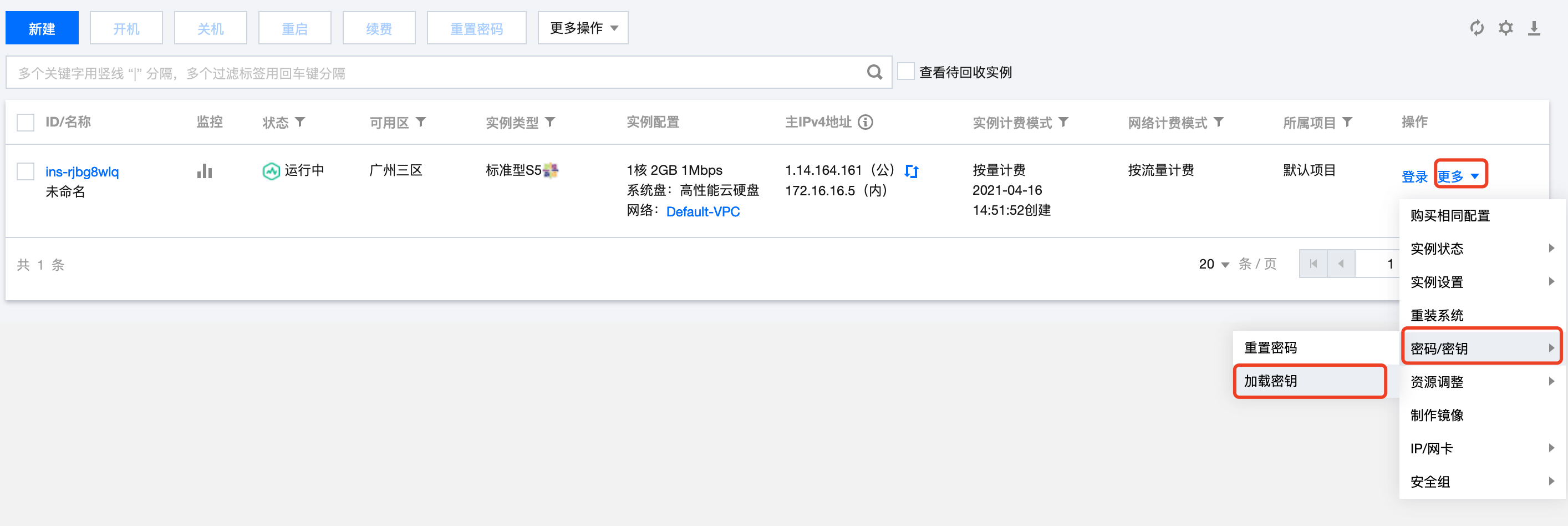Click the 重启 button
Viewport: 1568px width, 526px height.
coord(294,28)
